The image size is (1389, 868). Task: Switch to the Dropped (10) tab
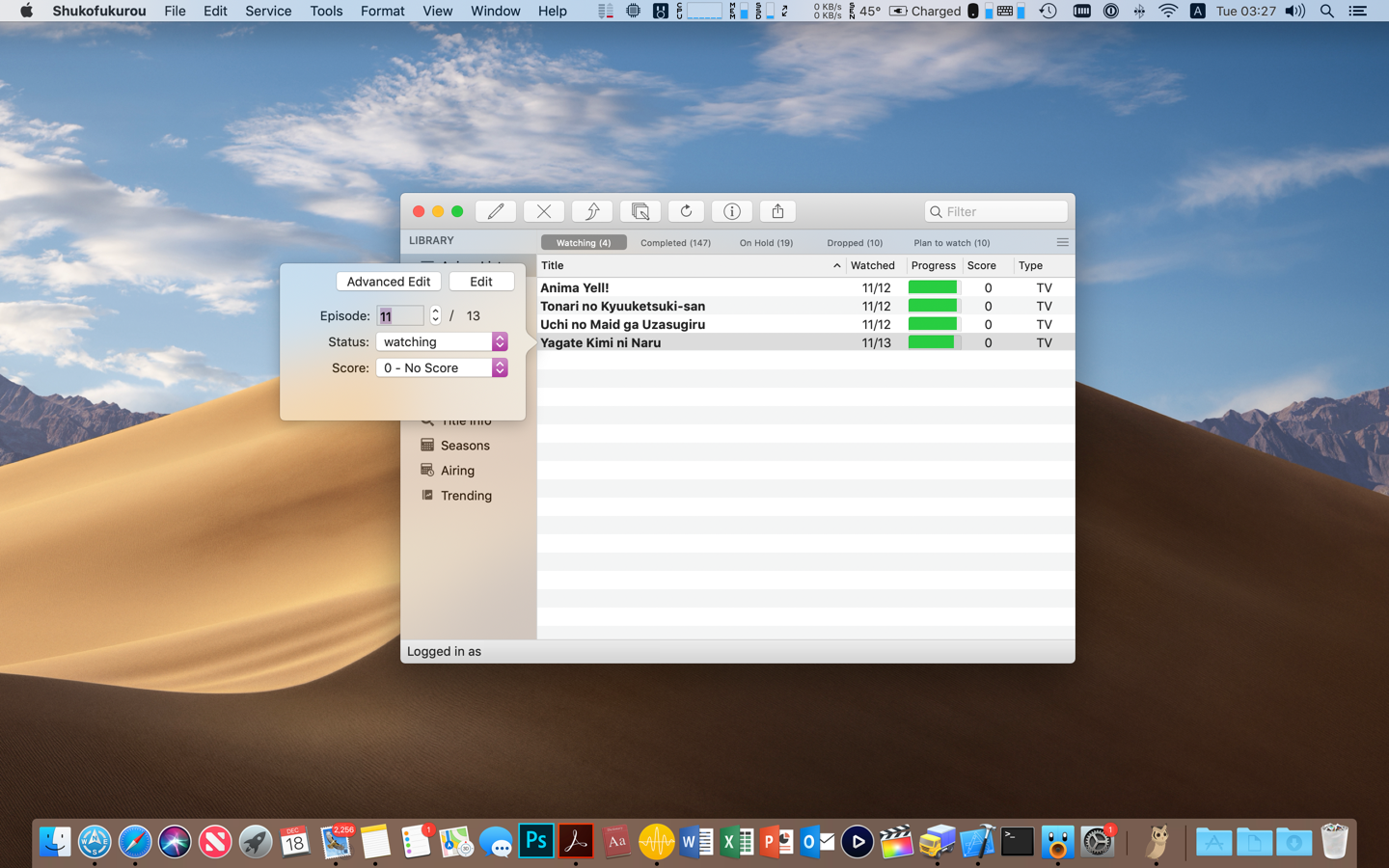point(855,242)
